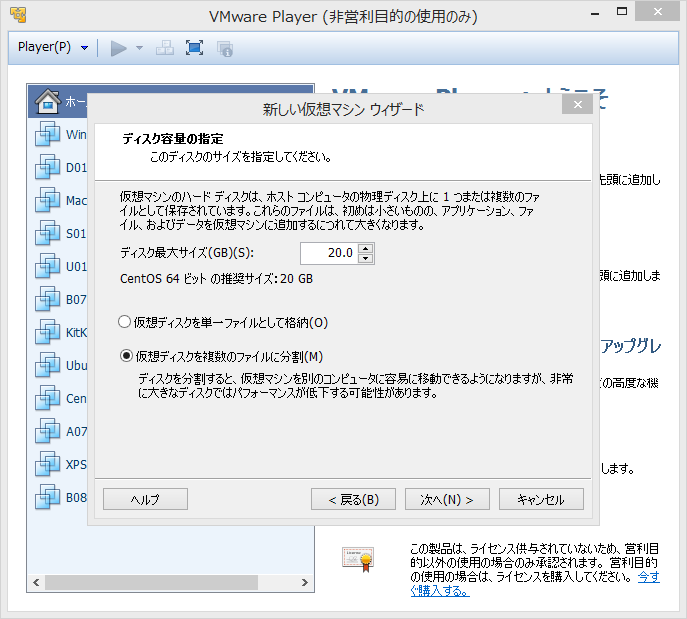This screenshot has width=687, height=619.
Task: Click the send Ctrl+Alt+Del toolbar icon
Action: [x=165, y=48]
